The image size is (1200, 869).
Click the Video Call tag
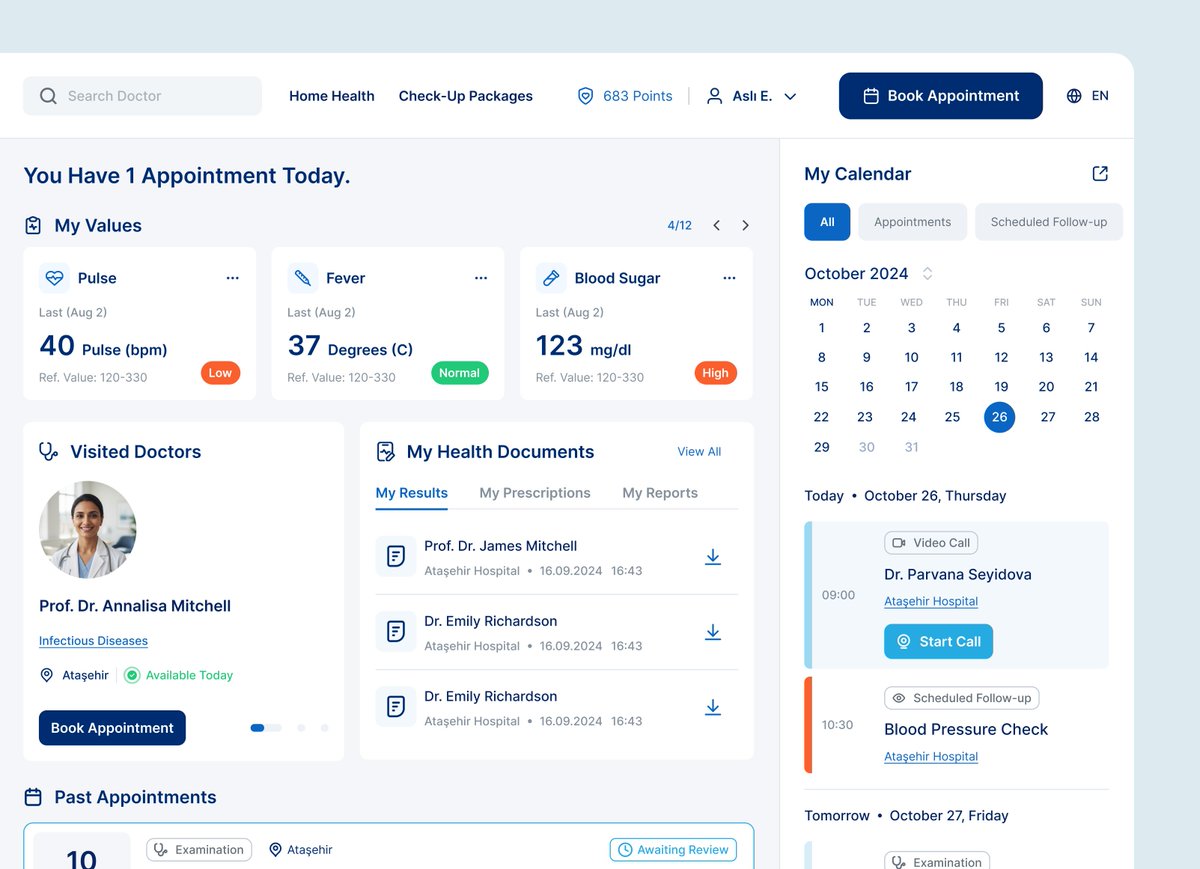tap(931, 543)
